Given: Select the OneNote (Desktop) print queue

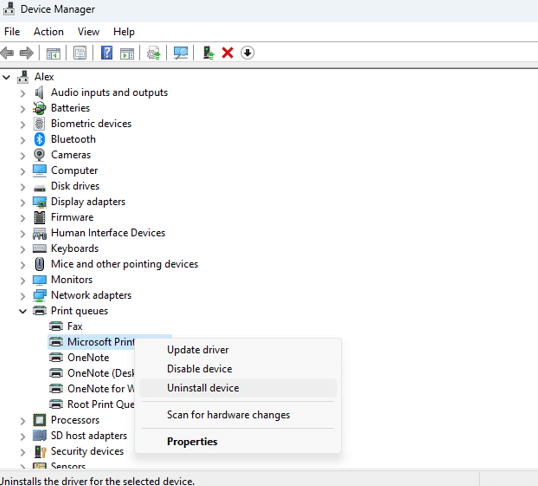Looking at the screenshot, I should pos(101,373).
